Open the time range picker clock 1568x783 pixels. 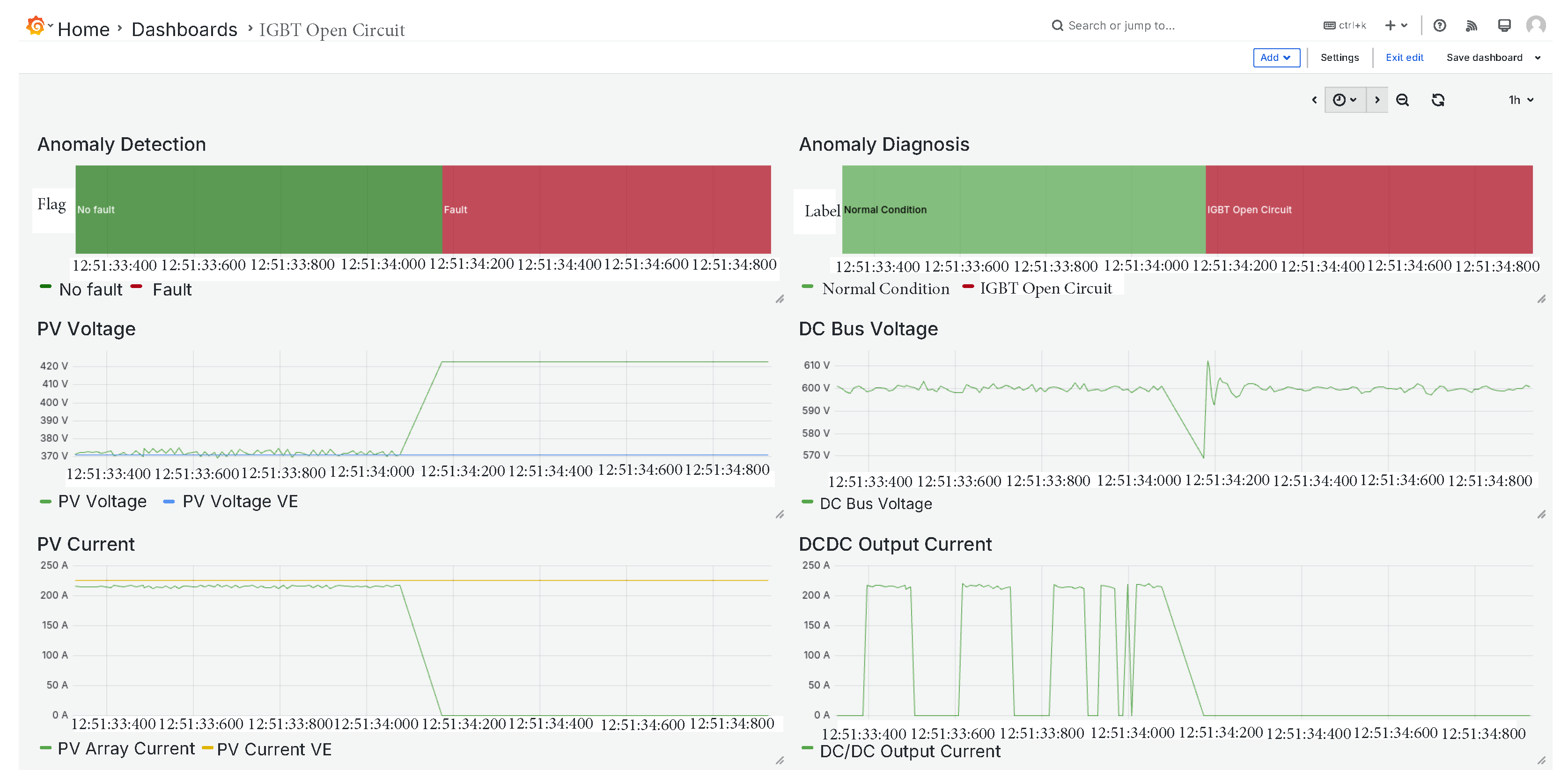pos(1345,100)
